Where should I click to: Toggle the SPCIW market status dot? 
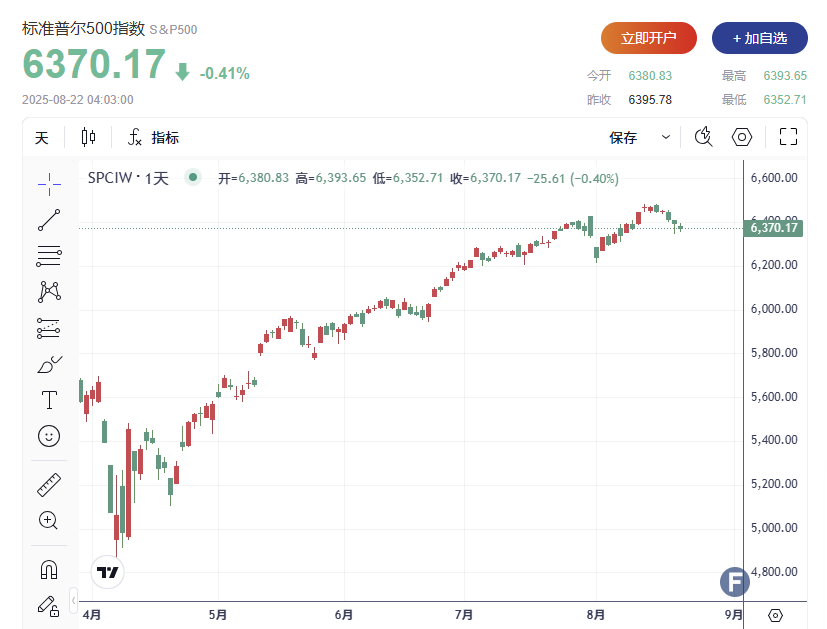pyautogui.click(x=194, y=178)
